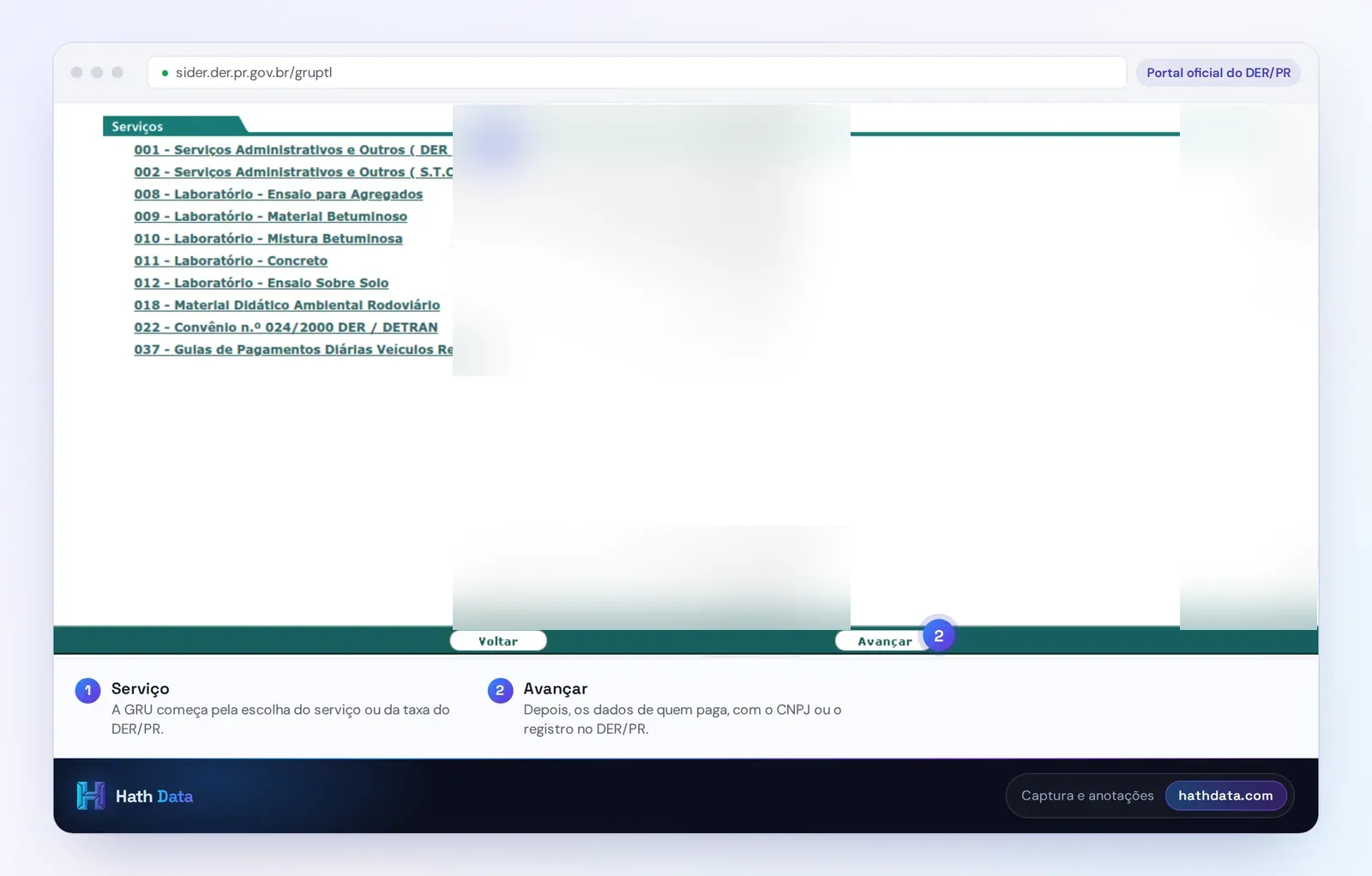
Task: Click the Voltar button
Action: coord(498,641)
